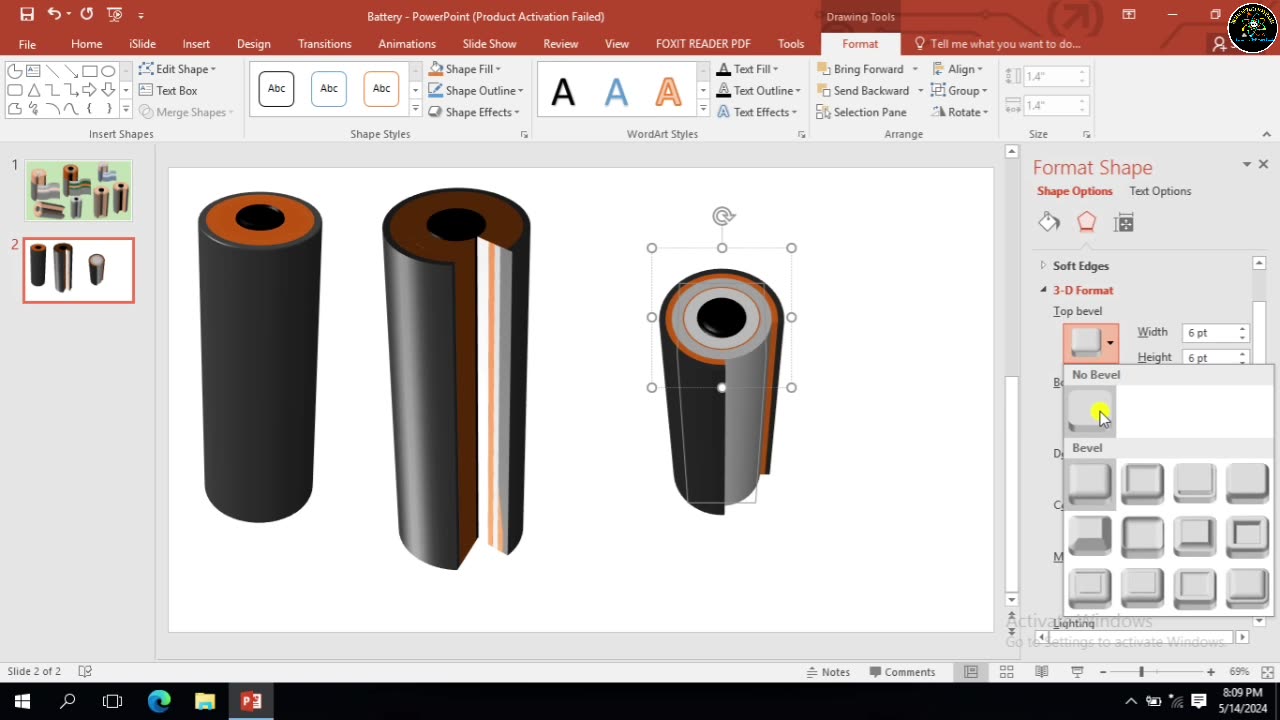
Task: Click the zoom slider handle
Action: click(1141, 672)
